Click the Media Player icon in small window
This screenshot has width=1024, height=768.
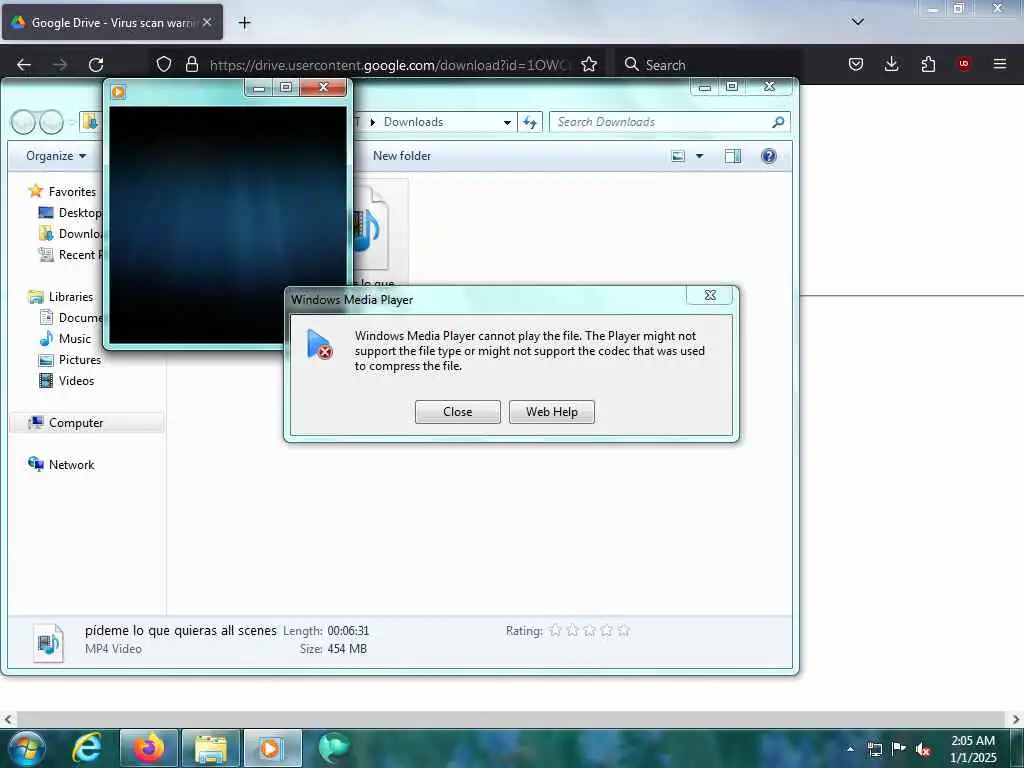tap(118, 91)
